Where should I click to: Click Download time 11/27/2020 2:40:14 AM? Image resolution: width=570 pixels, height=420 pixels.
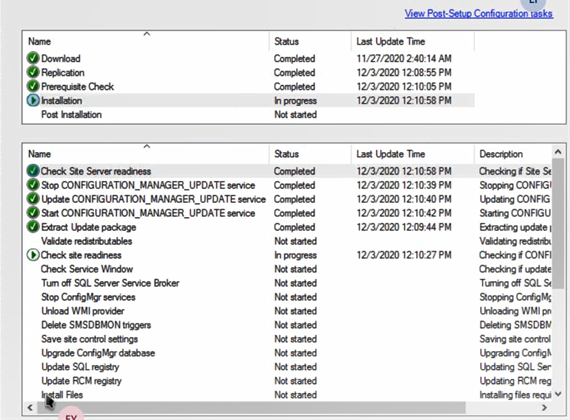pyautogui.click(x=404, y=58)
